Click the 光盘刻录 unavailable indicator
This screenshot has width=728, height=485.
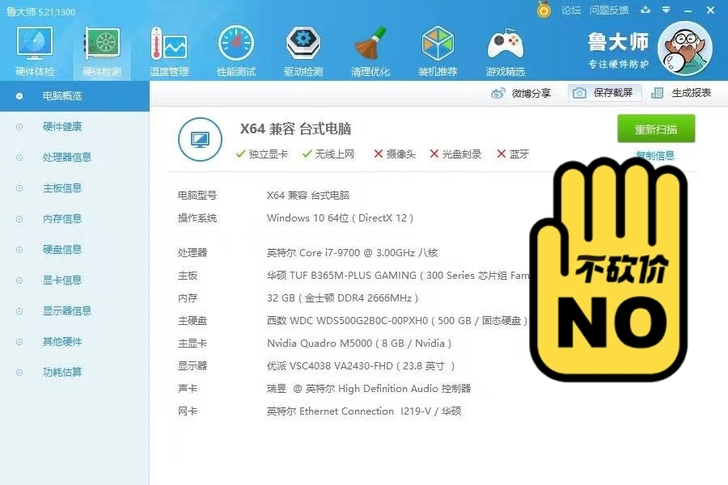[455, 154]
